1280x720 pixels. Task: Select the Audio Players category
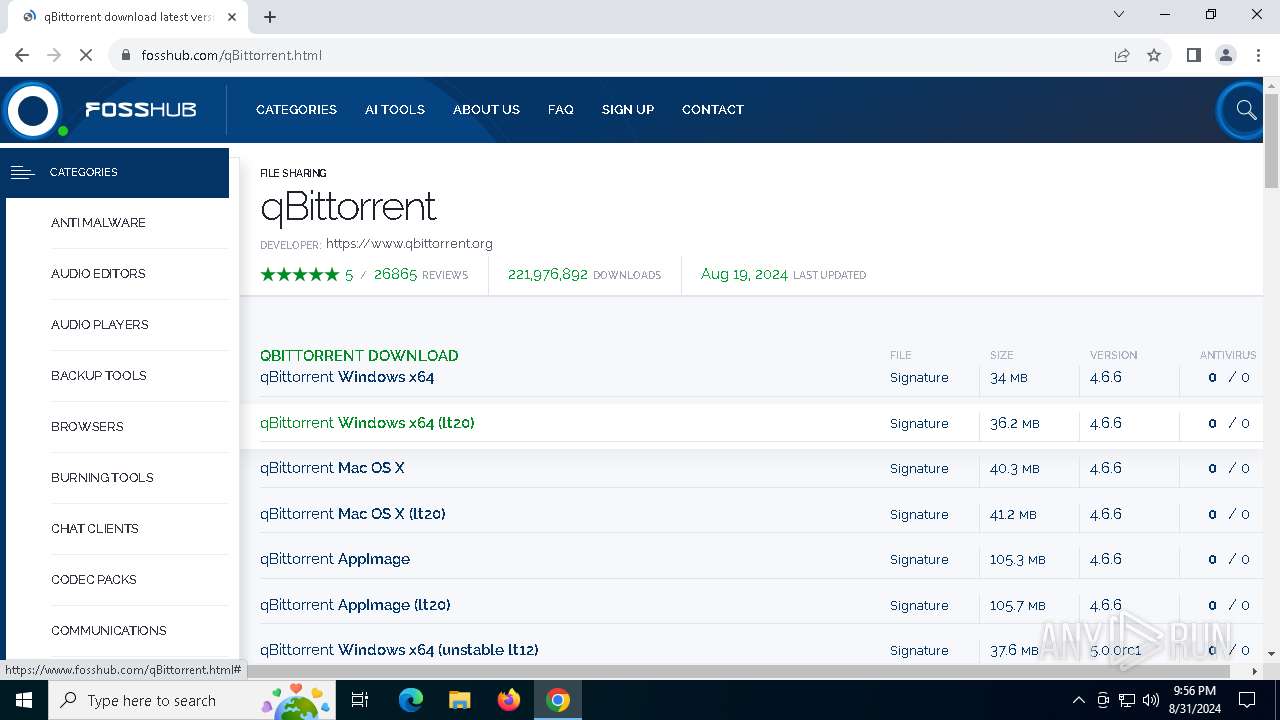100,325
